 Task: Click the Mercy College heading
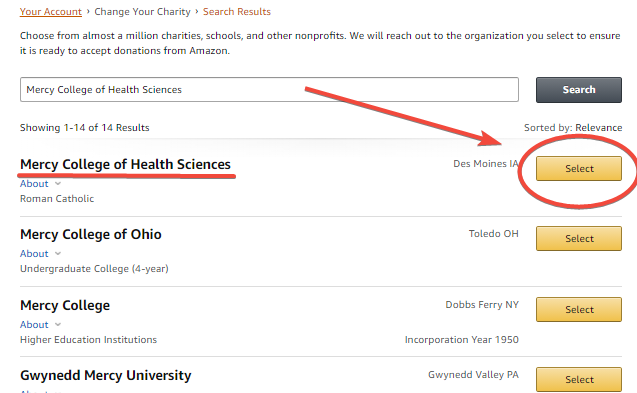(x=65, y=305)
